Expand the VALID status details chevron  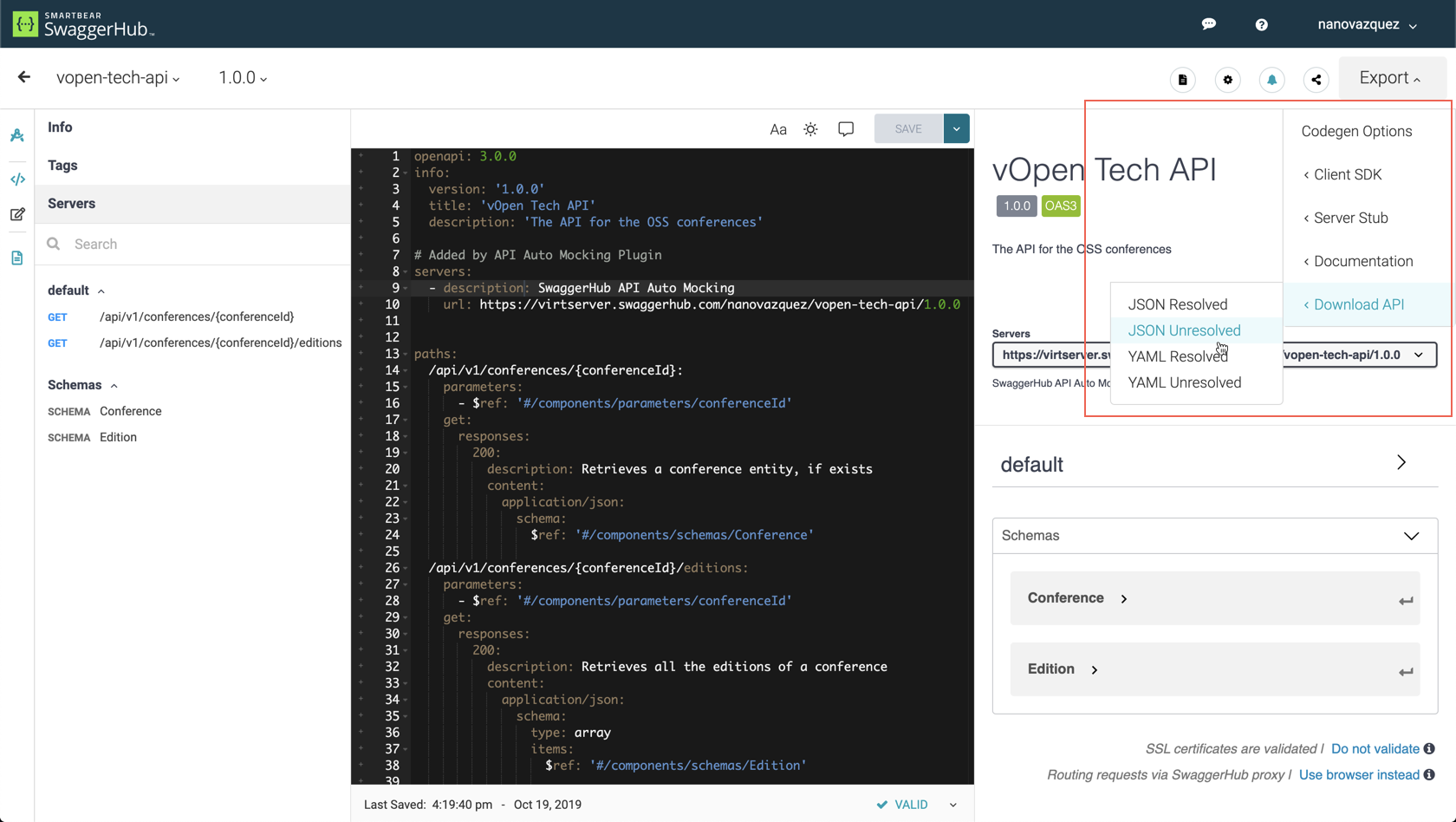point(952,805)
